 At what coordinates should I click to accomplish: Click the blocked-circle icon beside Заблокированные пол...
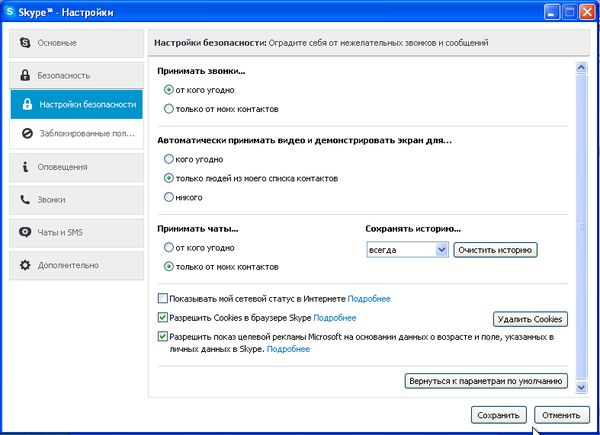click(27, 133)
